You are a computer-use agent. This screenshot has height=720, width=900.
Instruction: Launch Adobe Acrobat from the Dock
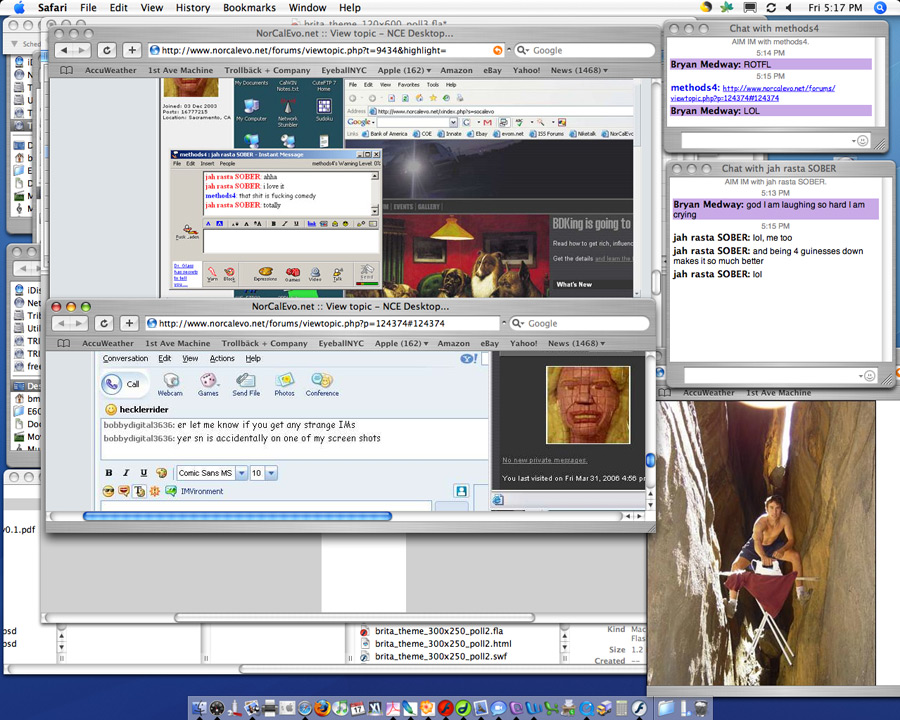click(x=393, y=708)
